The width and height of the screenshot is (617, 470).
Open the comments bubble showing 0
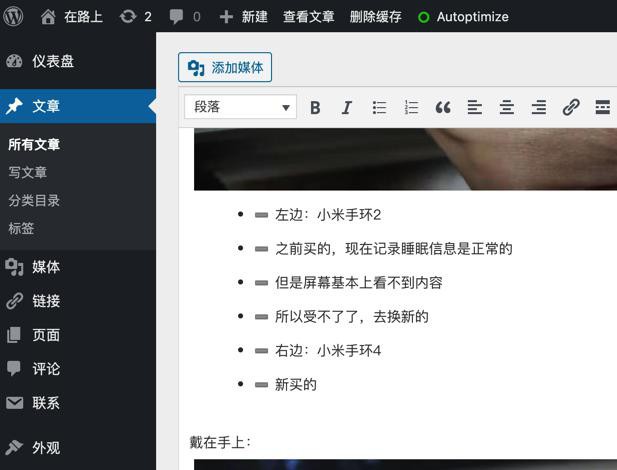(185, 17)
